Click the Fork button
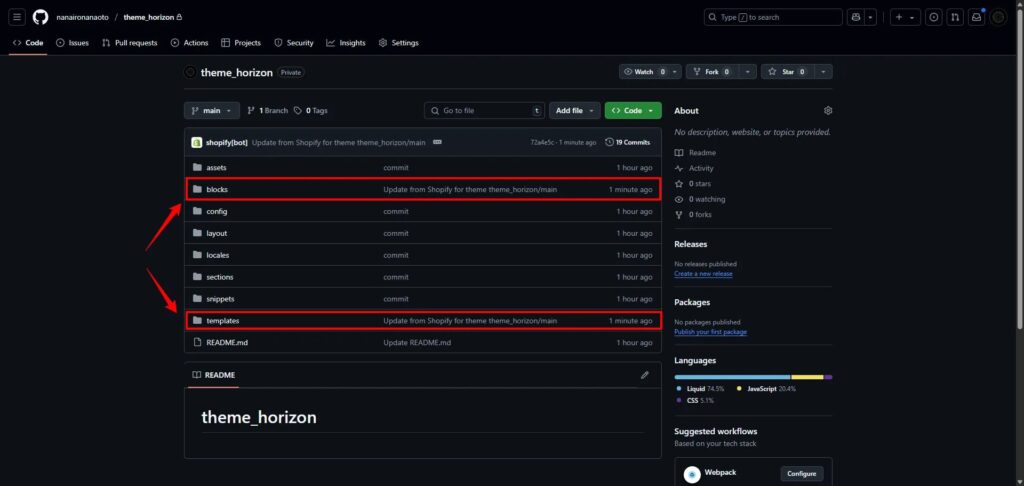This screenshot has width=1024, height=486. point(711,72)
